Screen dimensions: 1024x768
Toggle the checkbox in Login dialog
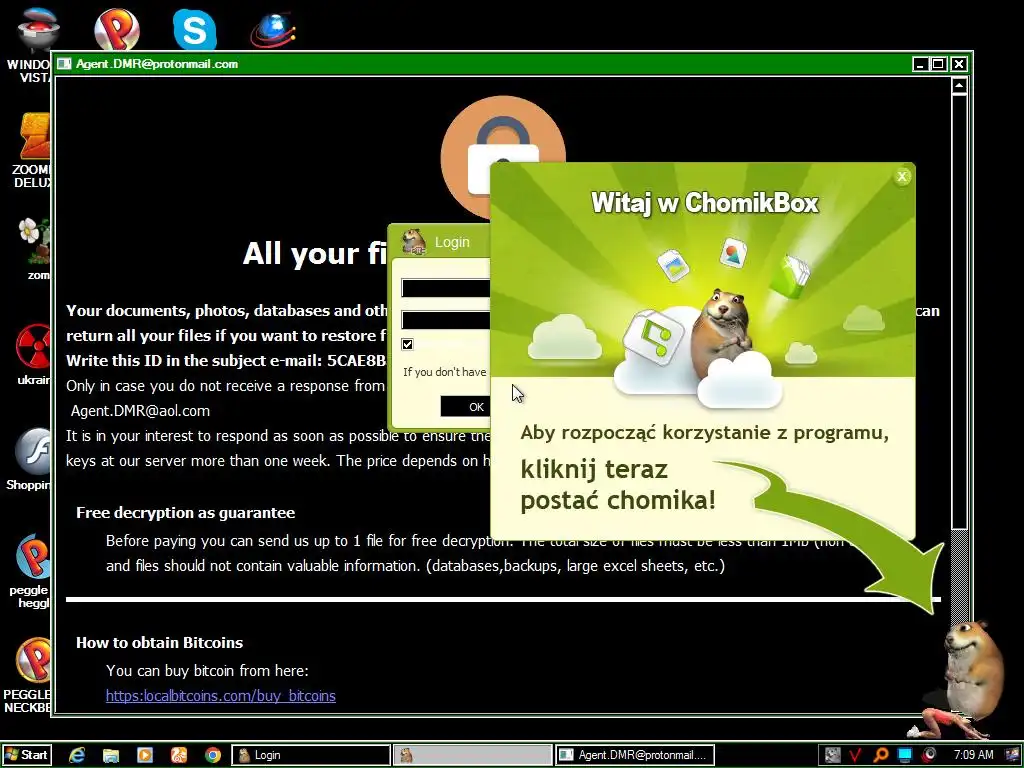408,344
